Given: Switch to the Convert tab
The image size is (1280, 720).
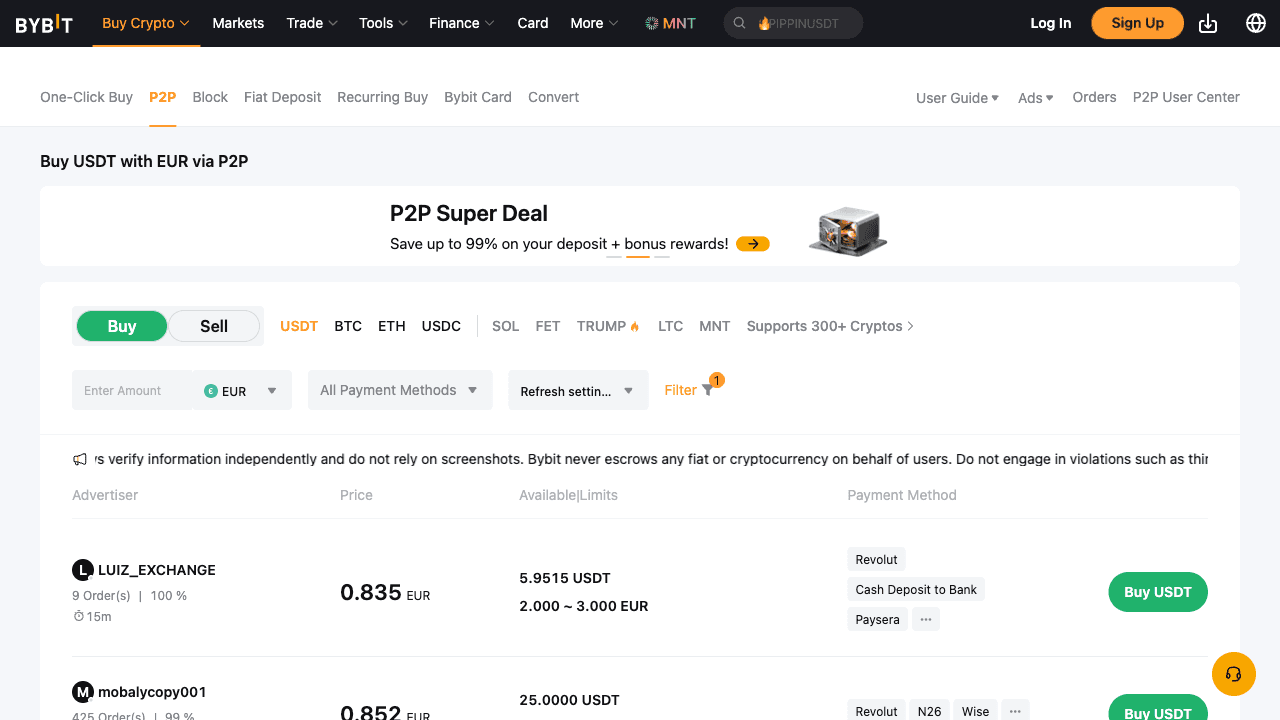Looking at the screenshot, I should 554,97.
